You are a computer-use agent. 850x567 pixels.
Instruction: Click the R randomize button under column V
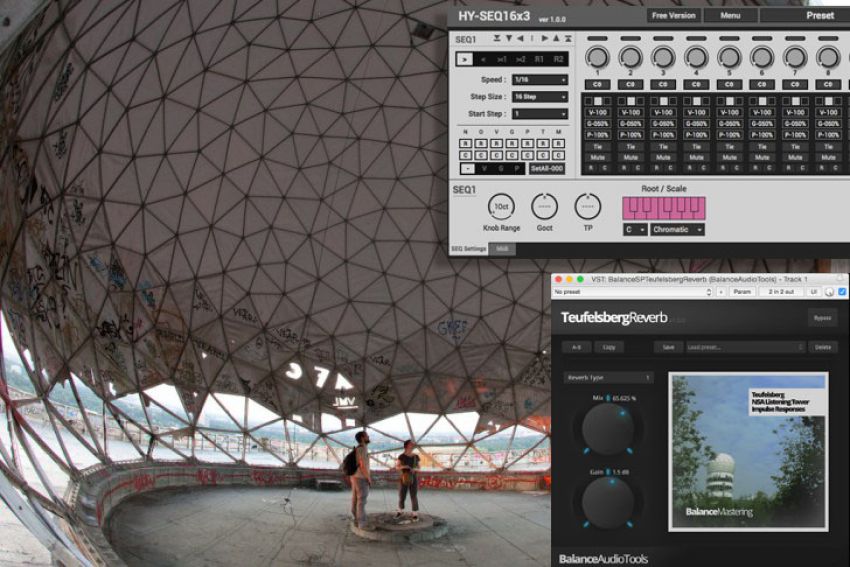pyautogui.click(x=496, y=144)
